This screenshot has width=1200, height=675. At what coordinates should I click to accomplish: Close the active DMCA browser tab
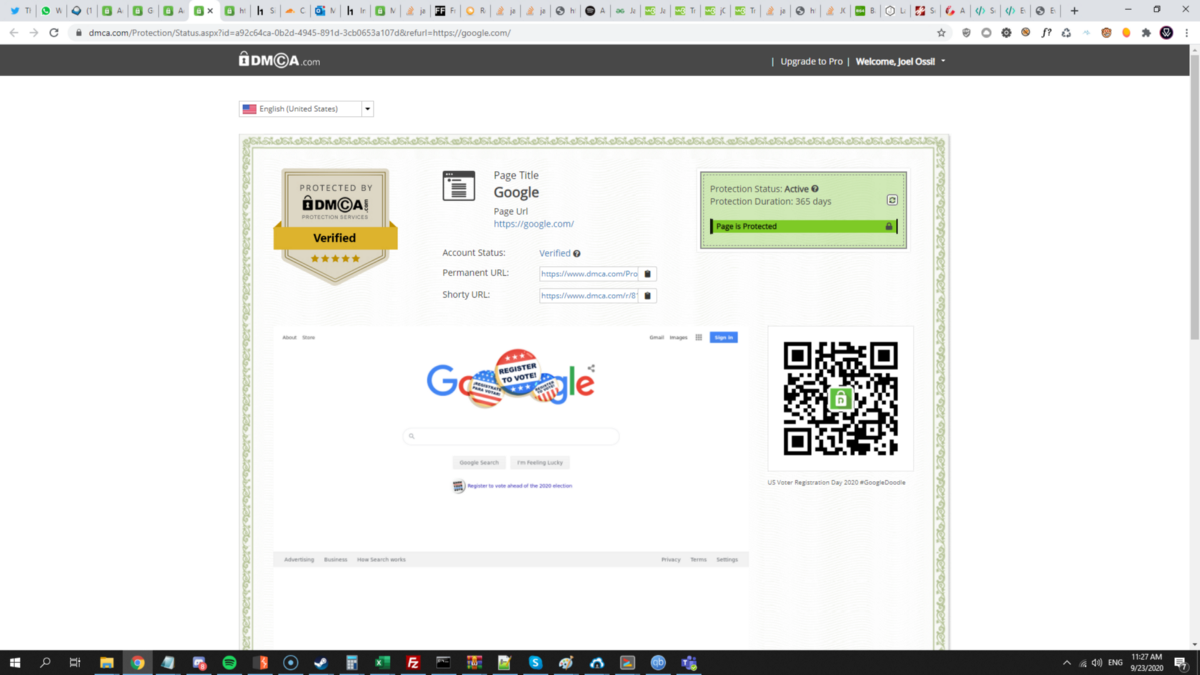[x=210, y=11]
